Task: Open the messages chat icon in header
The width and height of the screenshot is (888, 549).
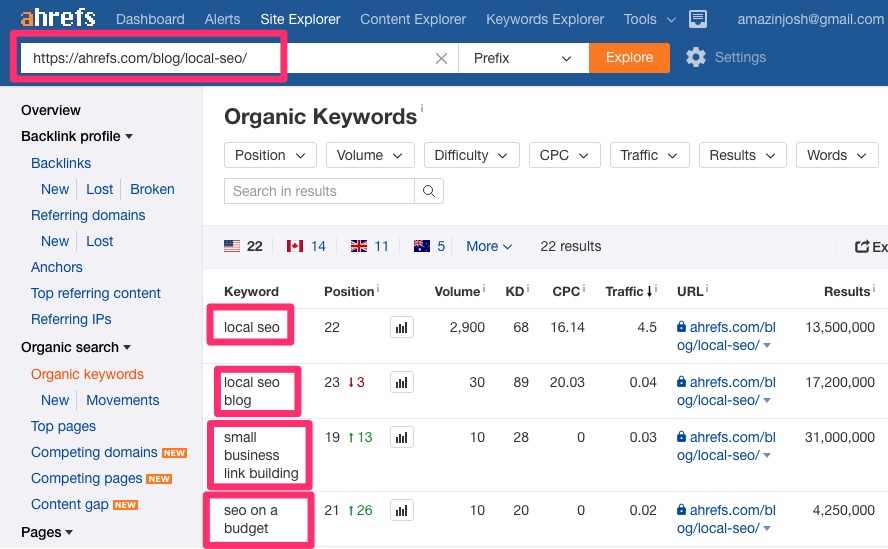Action: 698,19
